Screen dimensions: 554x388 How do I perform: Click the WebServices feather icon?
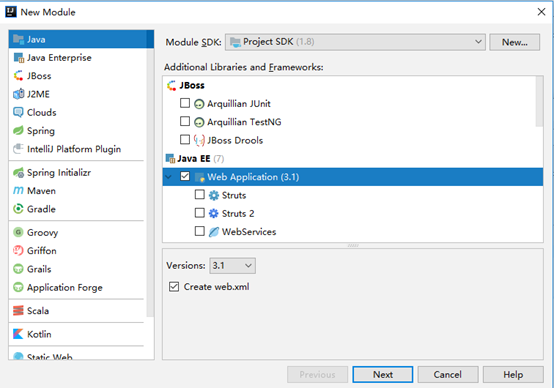(214, 232)
